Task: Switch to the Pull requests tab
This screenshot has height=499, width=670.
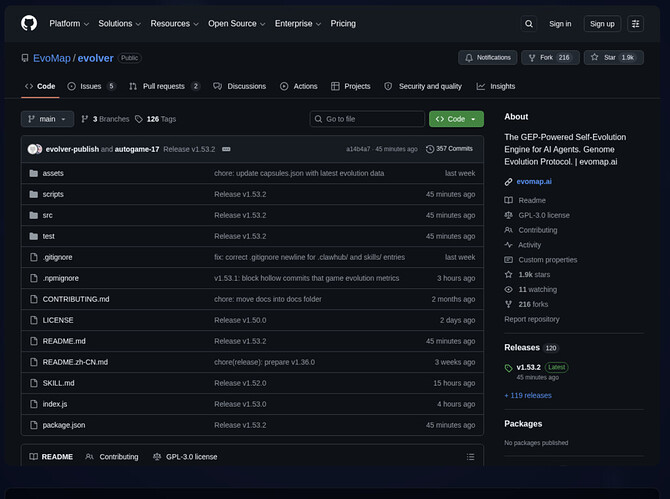Action: click(x=164, y=86)
